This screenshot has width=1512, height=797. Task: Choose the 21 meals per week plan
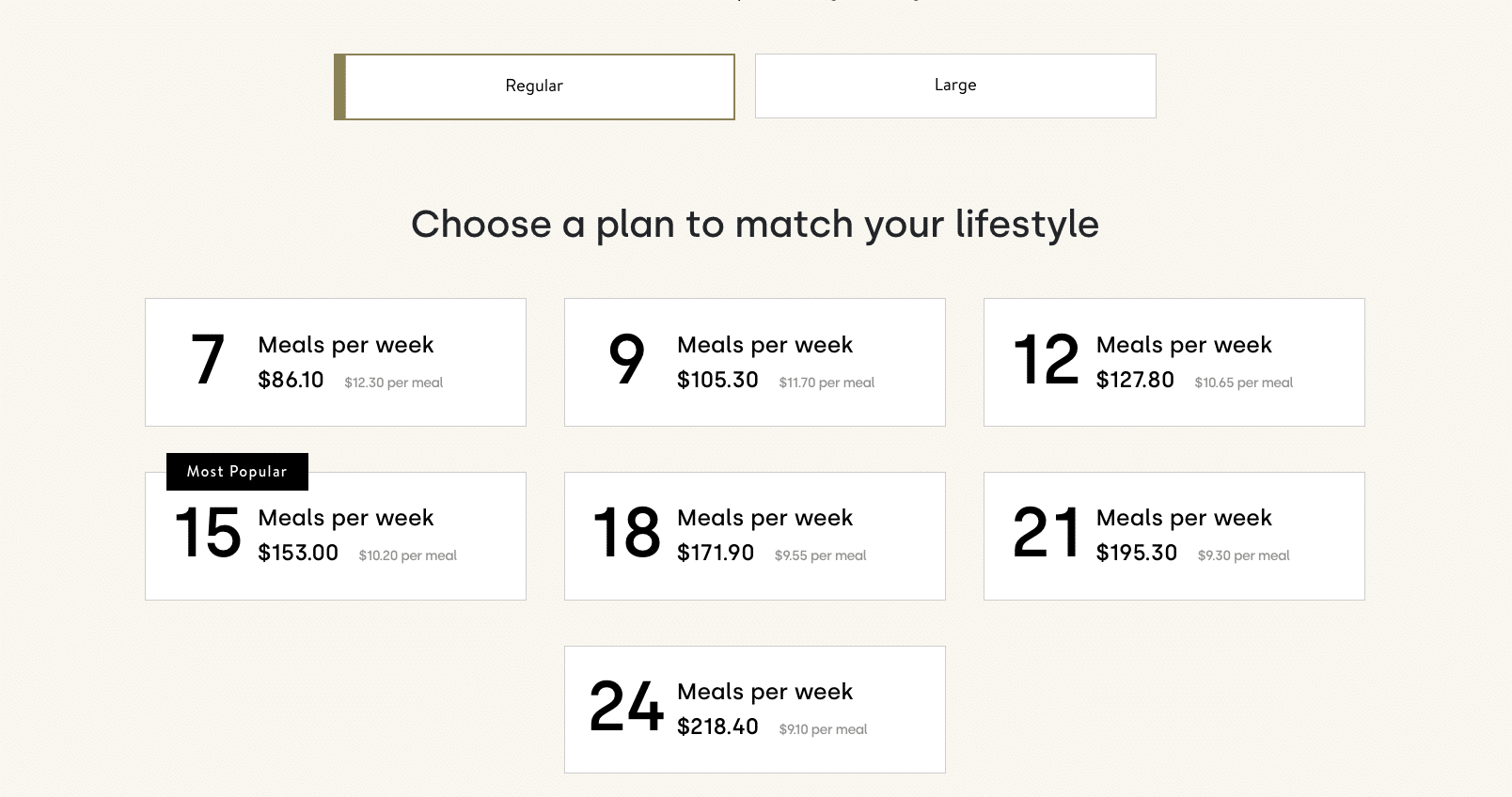[1173, 536]
